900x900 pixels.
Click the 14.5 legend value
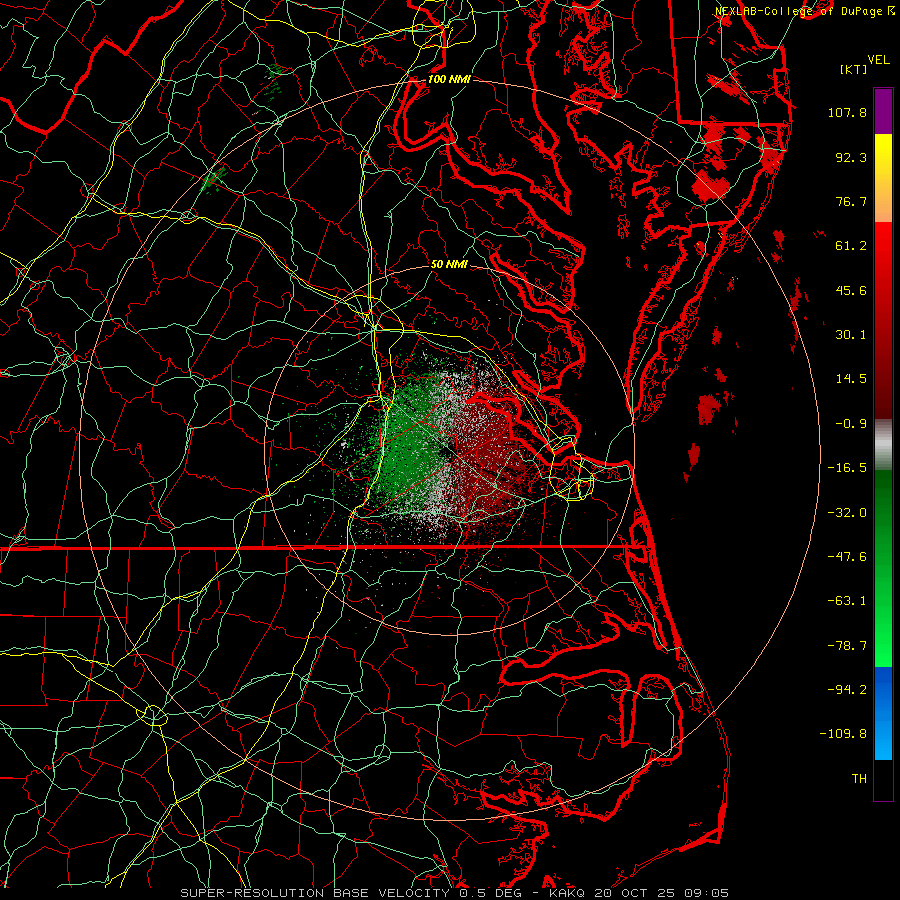tap(851, 379)
